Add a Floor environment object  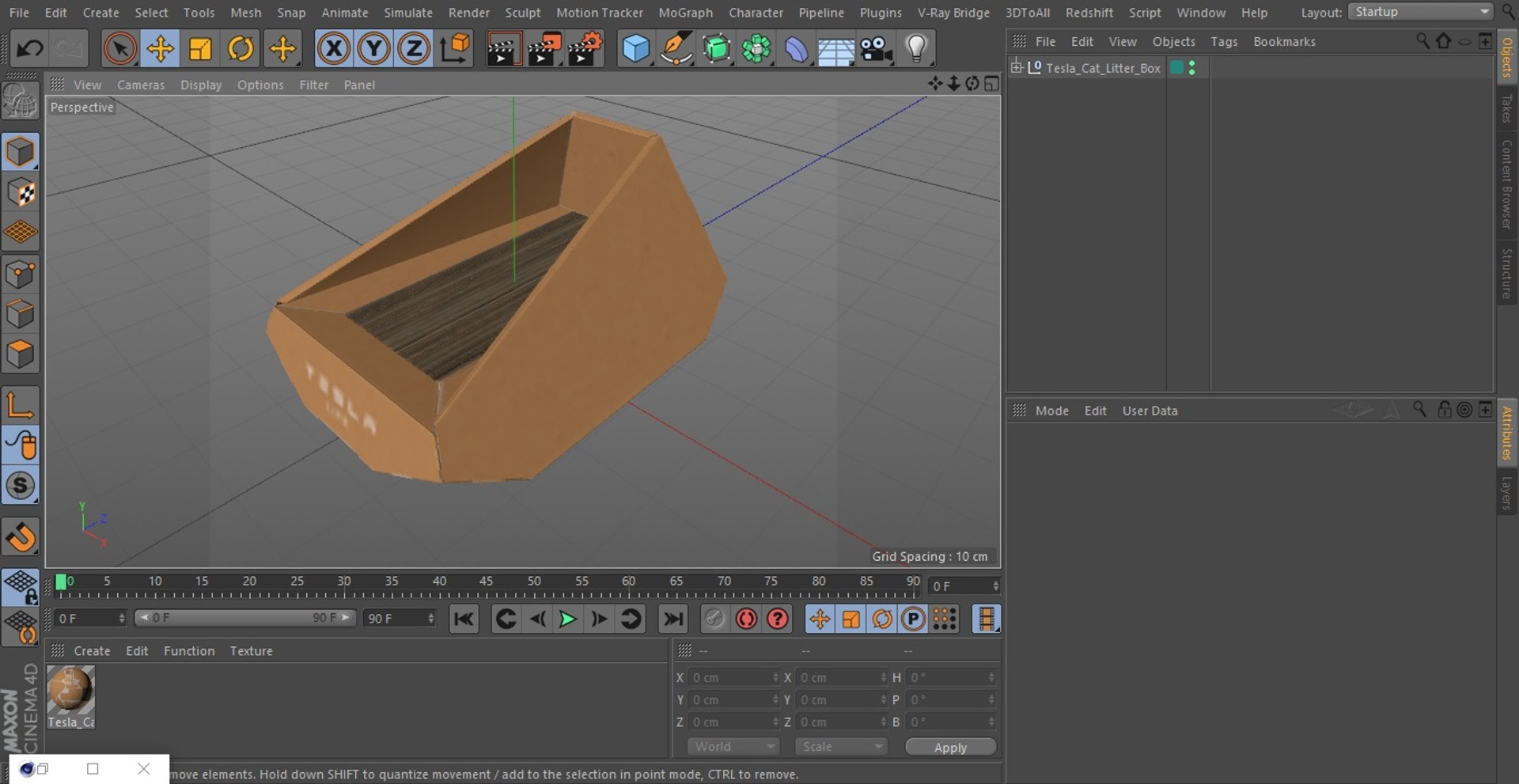(x=836, y=49)
